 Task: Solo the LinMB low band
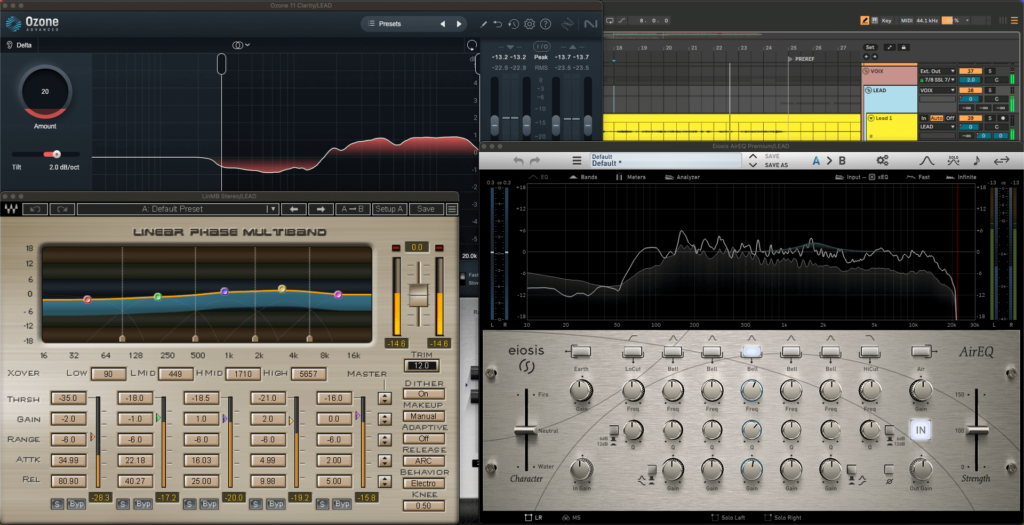tap(57, 503)
